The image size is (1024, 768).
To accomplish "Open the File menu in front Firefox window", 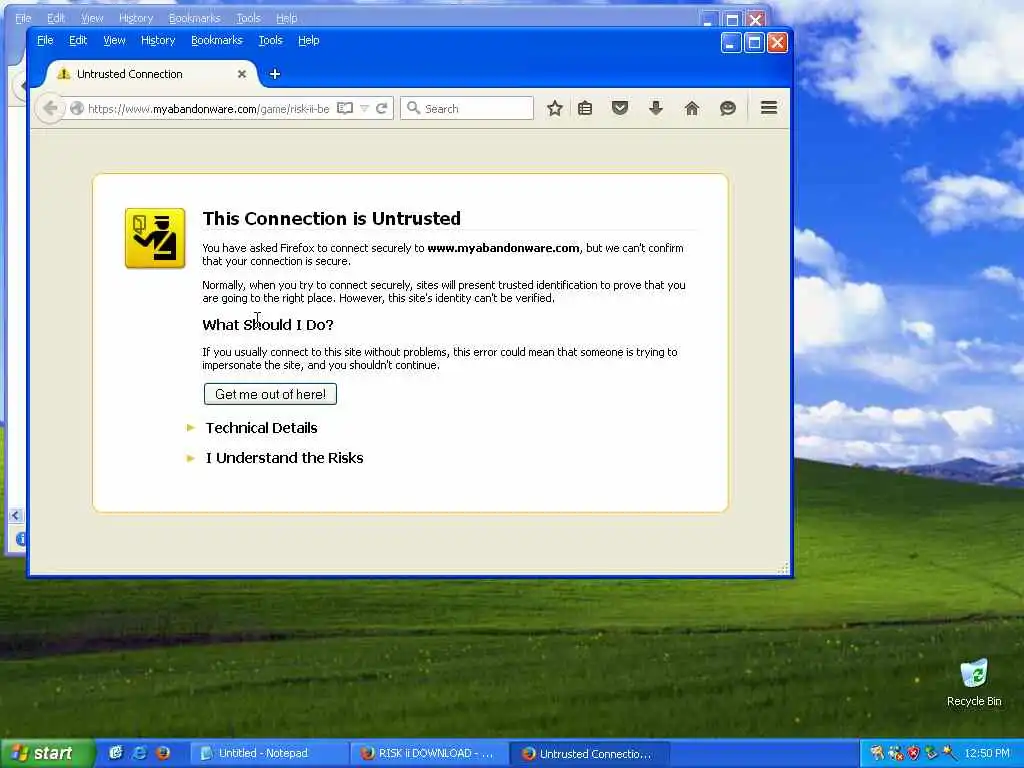I will 45,40.
